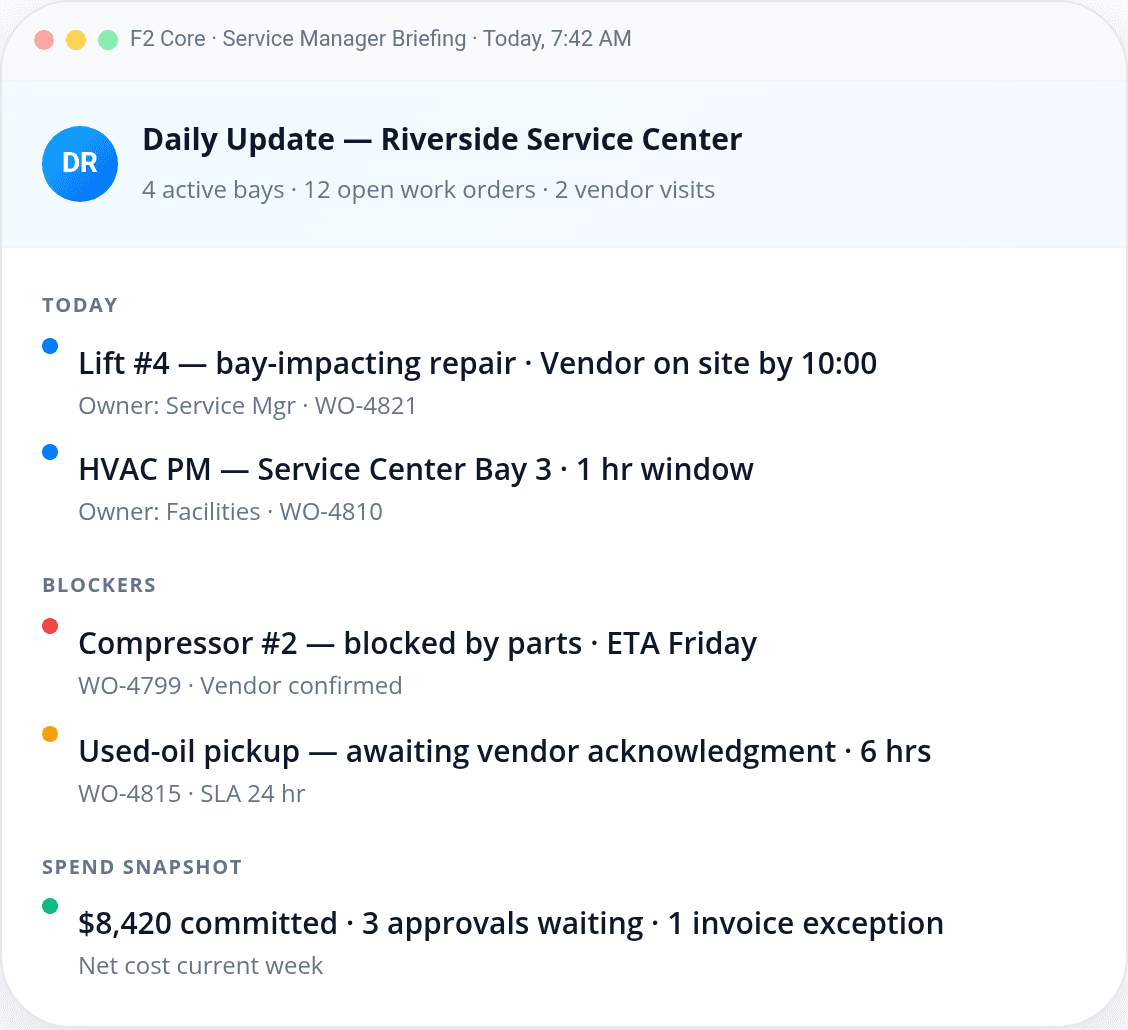Click the orange dot beside Used-oil pickup
This screenshot has height=1030, width=1128.
pos(50,733)
